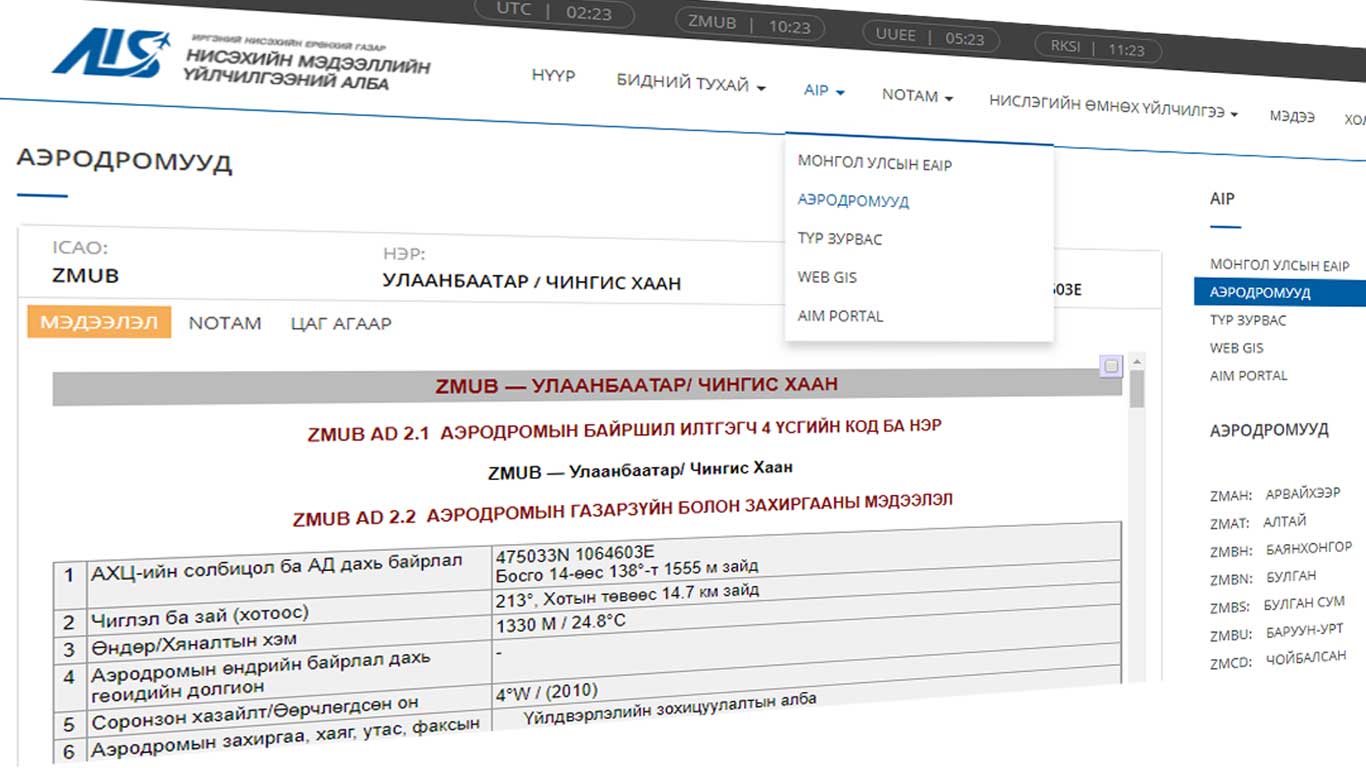Open ТУР ЗУРВАС link in right sidebar
This screenshot has height=768, width=1366.
[x=1248, y=320]
